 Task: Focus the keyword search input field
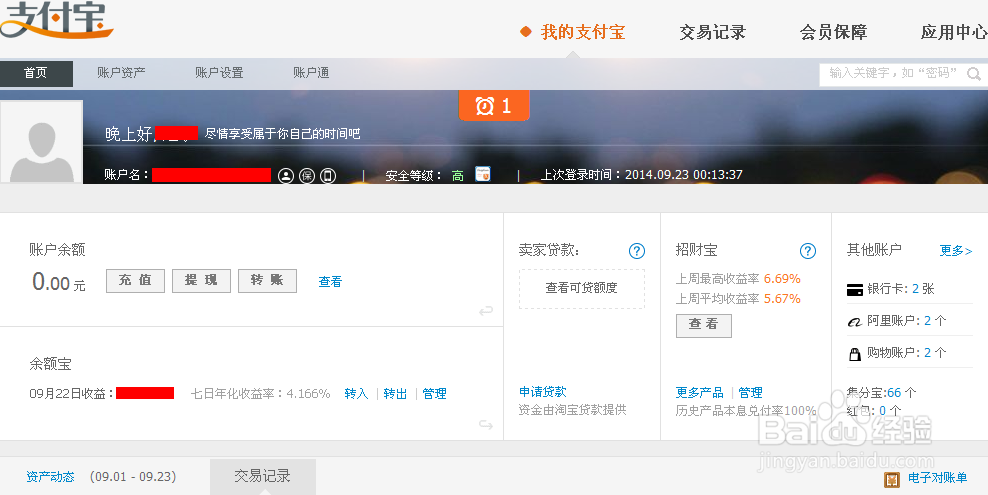(x=892, y=74)
